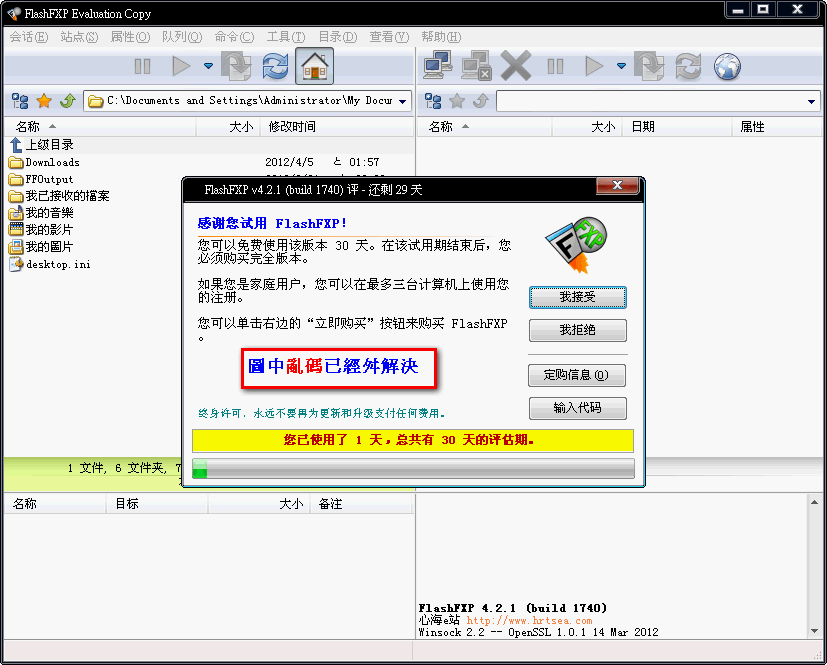Click the right pane transfer queue icon
The image size is (827, 665).
(x=649, y=66)
